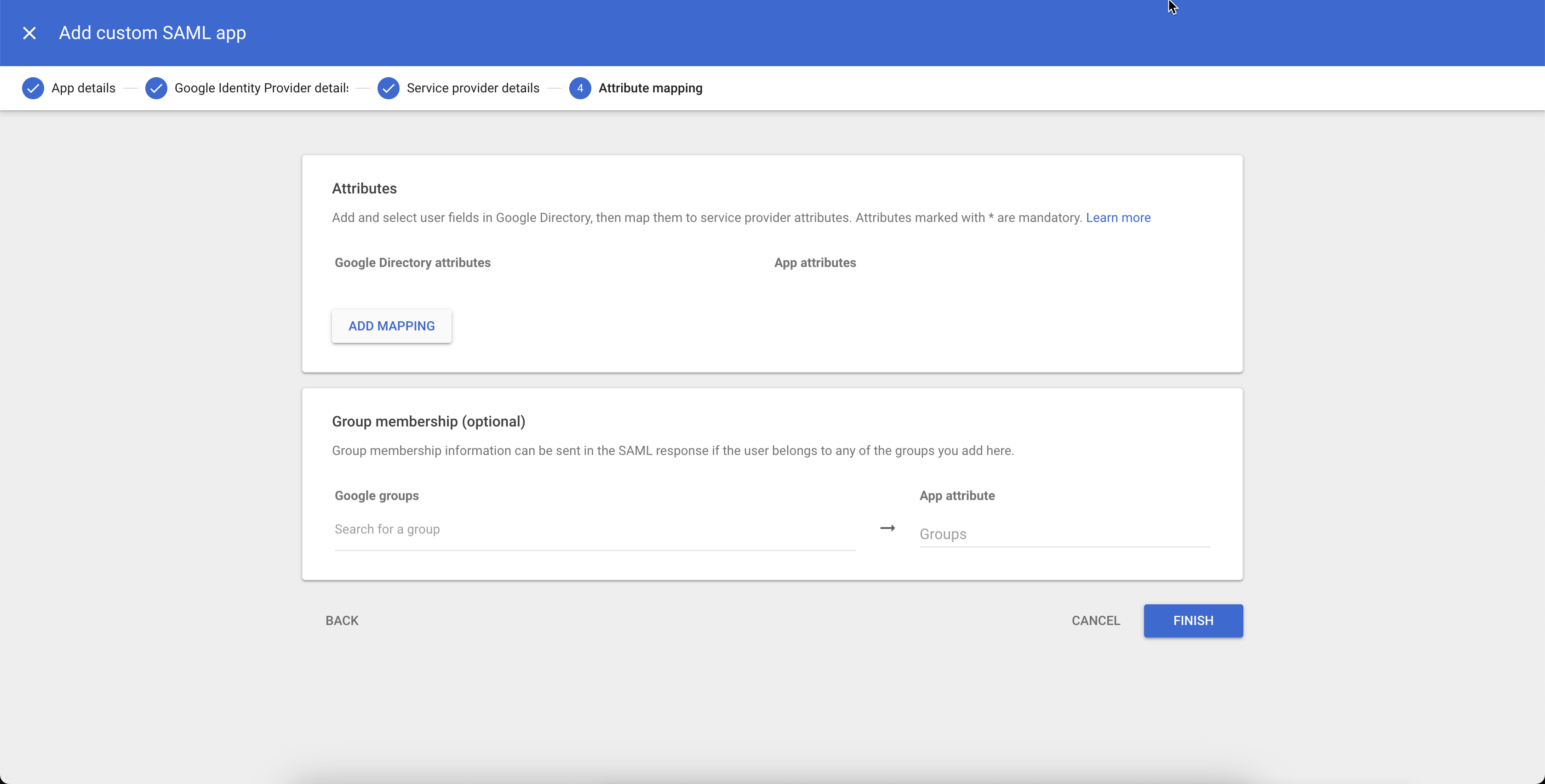
Task: Click the App details completed checkmark icon
Action: pyautogui.click(x=34, y=88)
